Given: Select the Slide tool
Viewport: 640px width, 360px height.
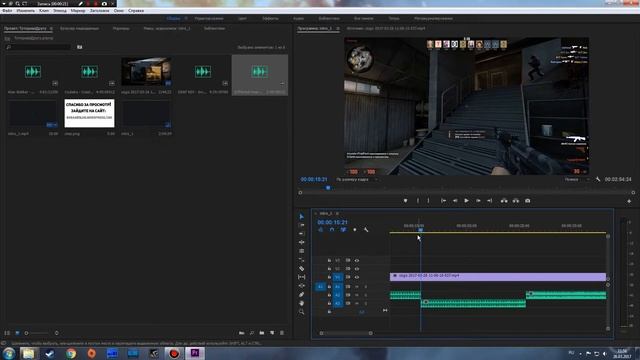Looking at the screenshot, I should [301, 286].
